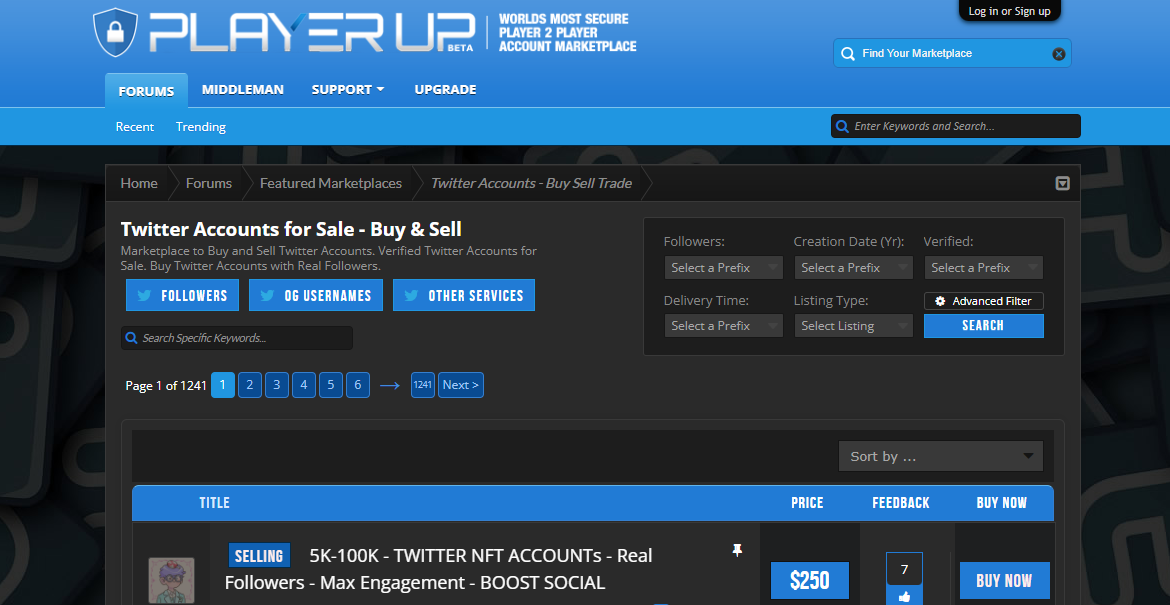Go to page 6
This screenshot has height=605, width=1170.
coord(357,385)
